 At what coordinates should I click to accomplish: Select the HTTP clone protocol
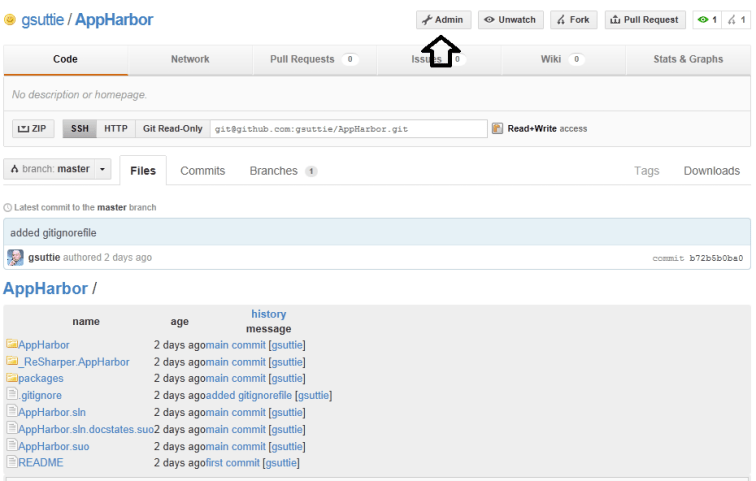116,129
